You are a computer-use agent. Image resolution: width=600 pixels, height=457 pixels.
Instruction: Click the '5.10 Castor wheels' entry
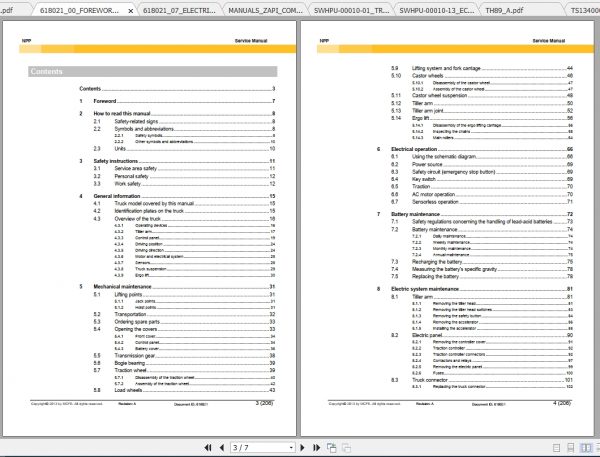tap(482, 76)
